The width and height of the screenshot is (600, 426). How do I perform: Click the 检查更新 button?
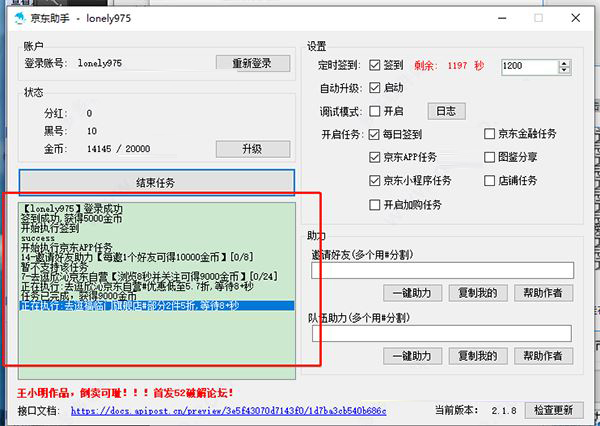(x=554, y=410)
